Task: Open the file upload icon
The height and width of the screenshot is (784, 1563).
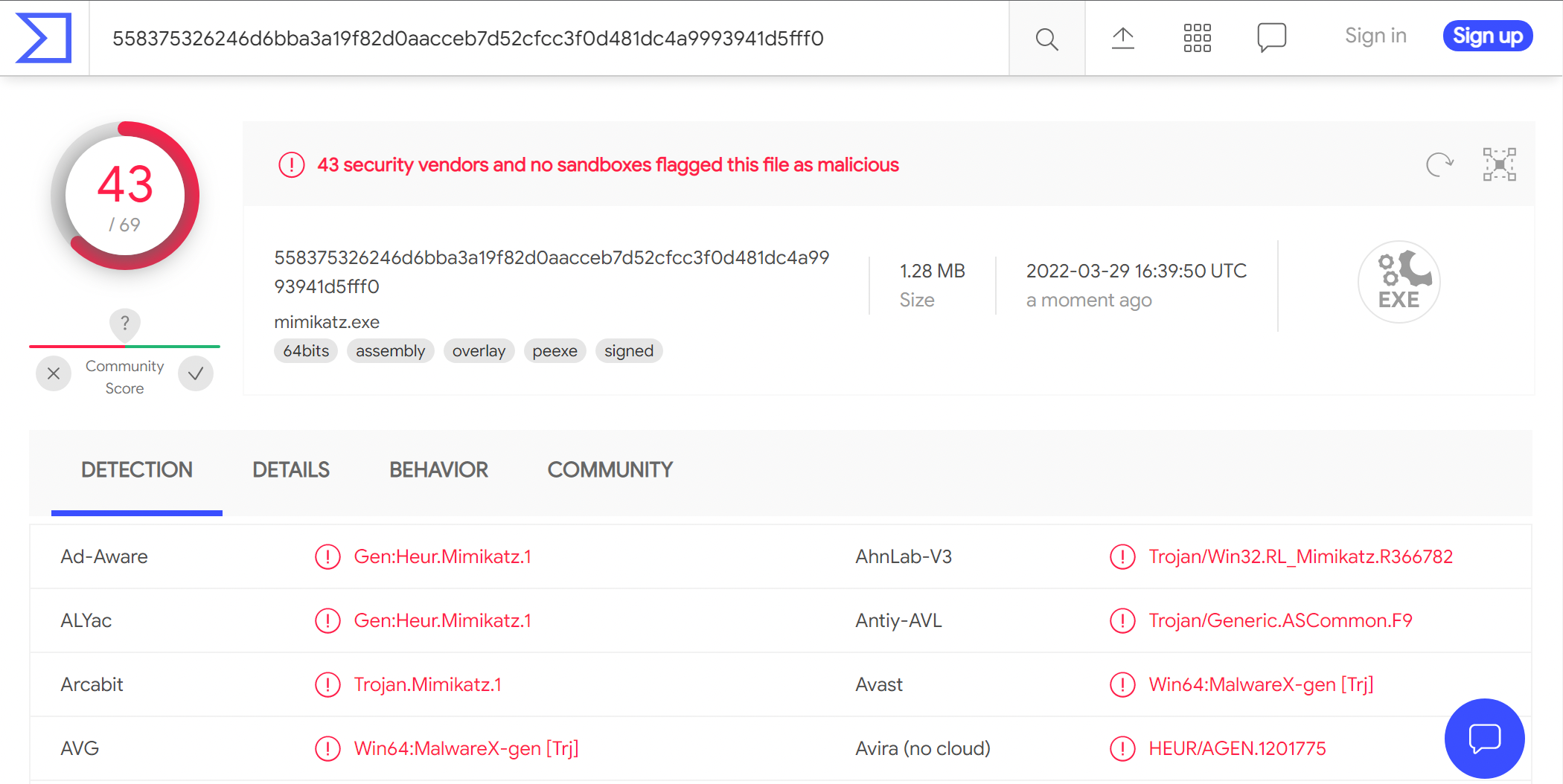Action: [1122, 38]
